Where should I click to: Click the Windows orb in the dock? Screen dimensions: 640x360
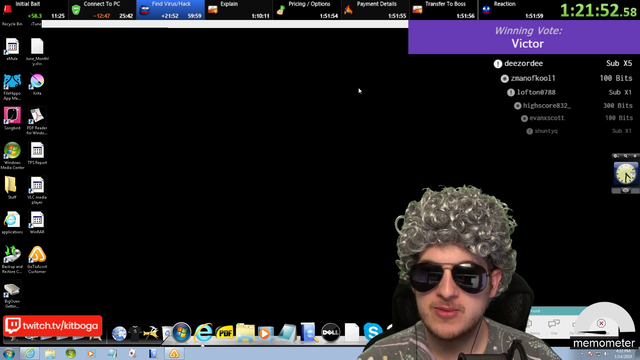[x=182, y=332]
